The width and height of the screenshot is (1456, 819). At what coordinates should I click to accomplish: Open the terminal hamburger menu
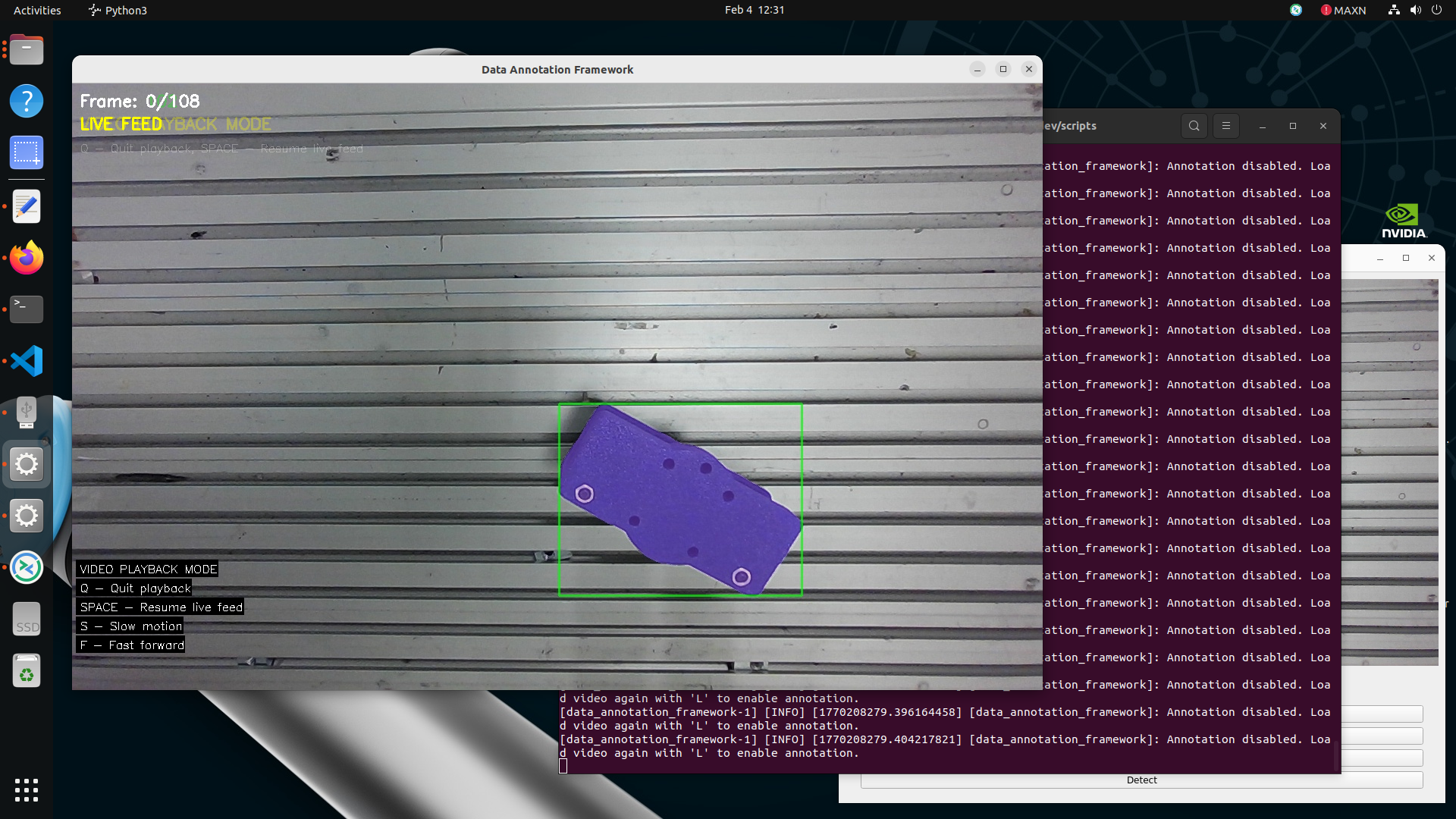click(1226, 126)
